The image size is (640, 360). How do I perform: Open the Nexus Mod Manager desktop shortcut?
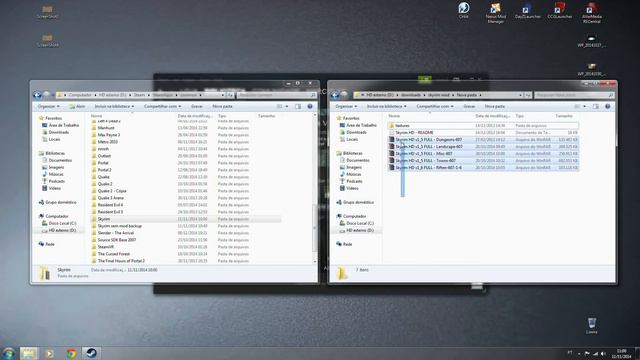[x=495, y=13]
